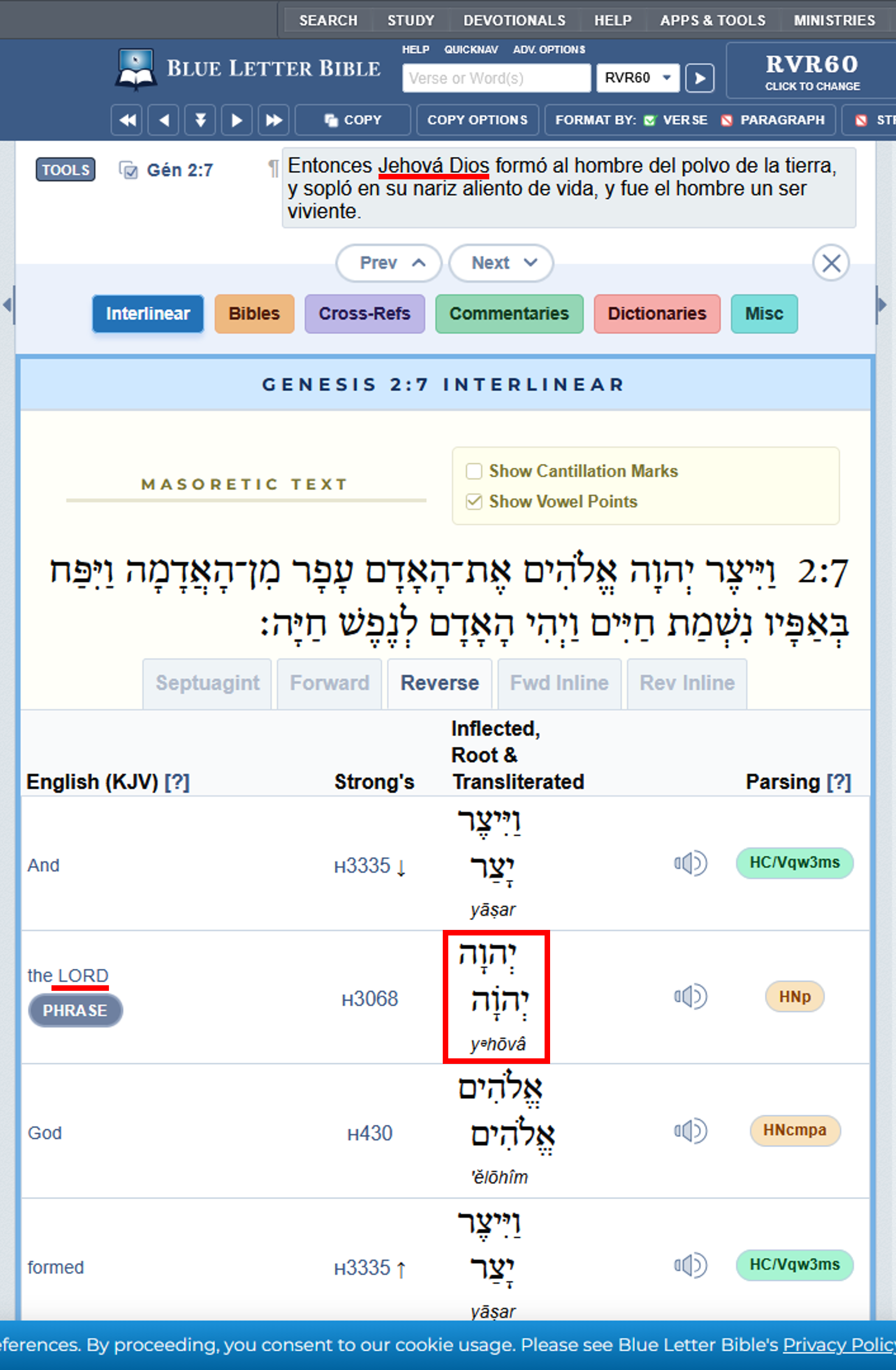The height and width of the screenshot is (1370, 896).
Task: Play audio pronunciation for elohim
Action: coord(690,1130)
